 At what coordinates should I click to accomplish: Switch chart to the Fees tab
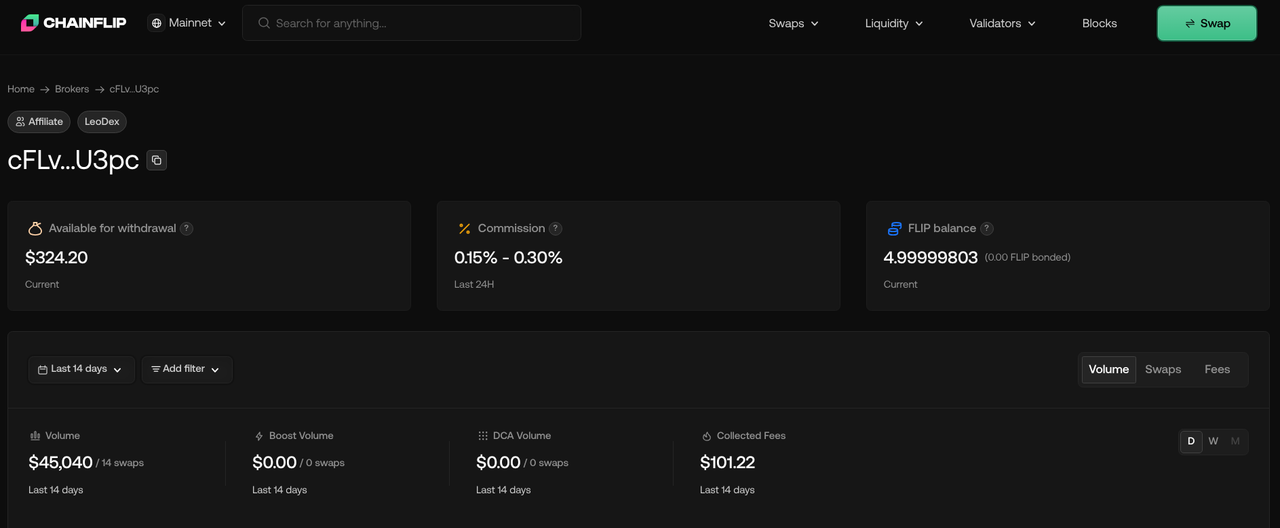[x=1217, y=369]
